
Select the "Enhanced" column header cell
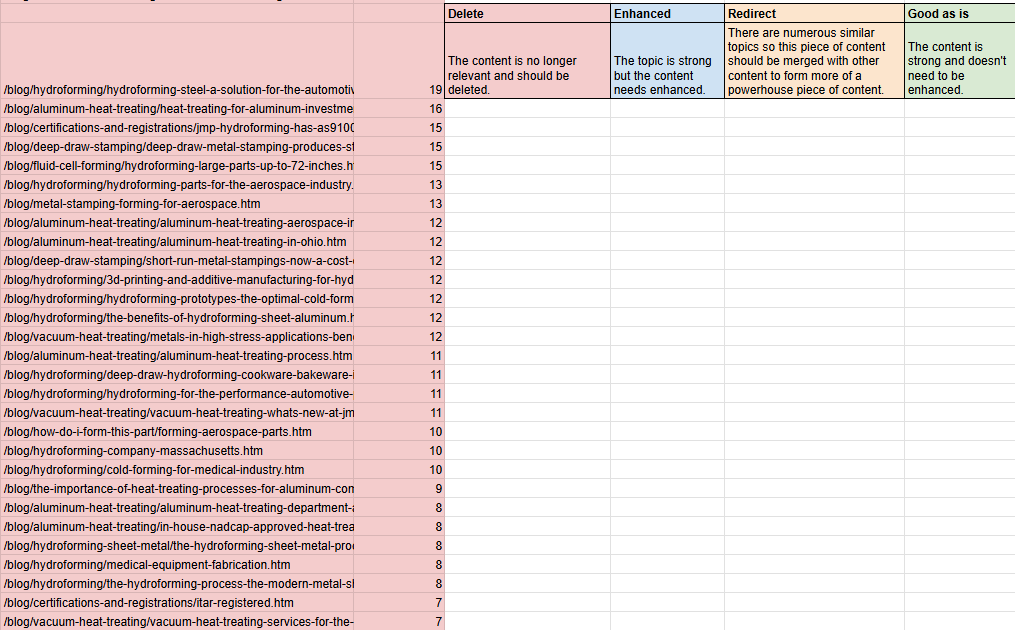(667, 14)
